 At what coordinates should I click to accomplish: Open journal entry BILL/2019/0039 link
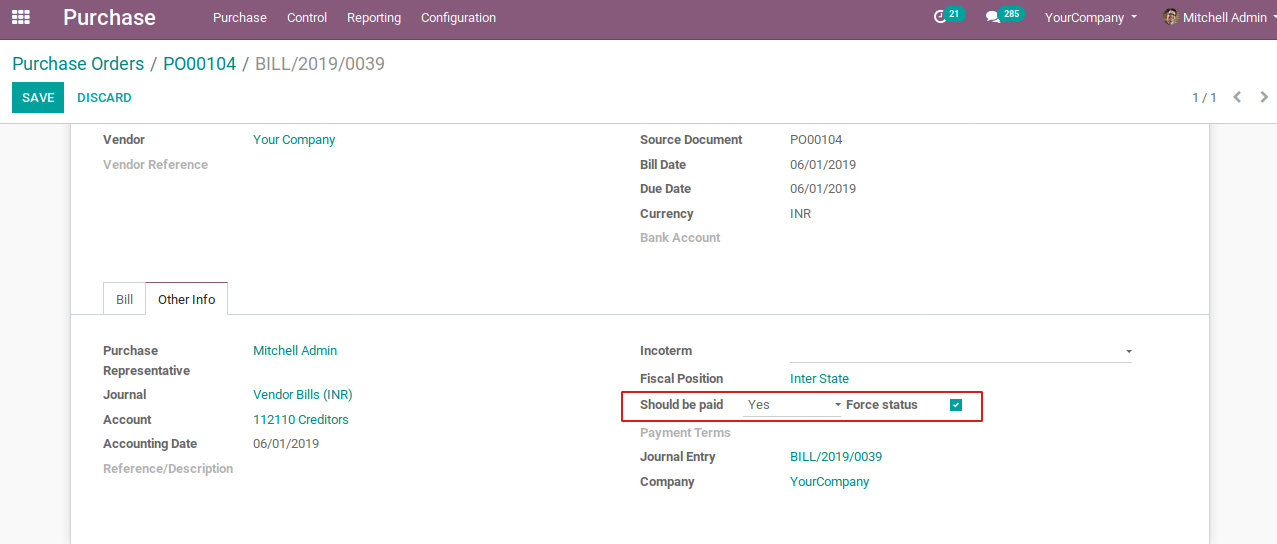click(835, 457)
